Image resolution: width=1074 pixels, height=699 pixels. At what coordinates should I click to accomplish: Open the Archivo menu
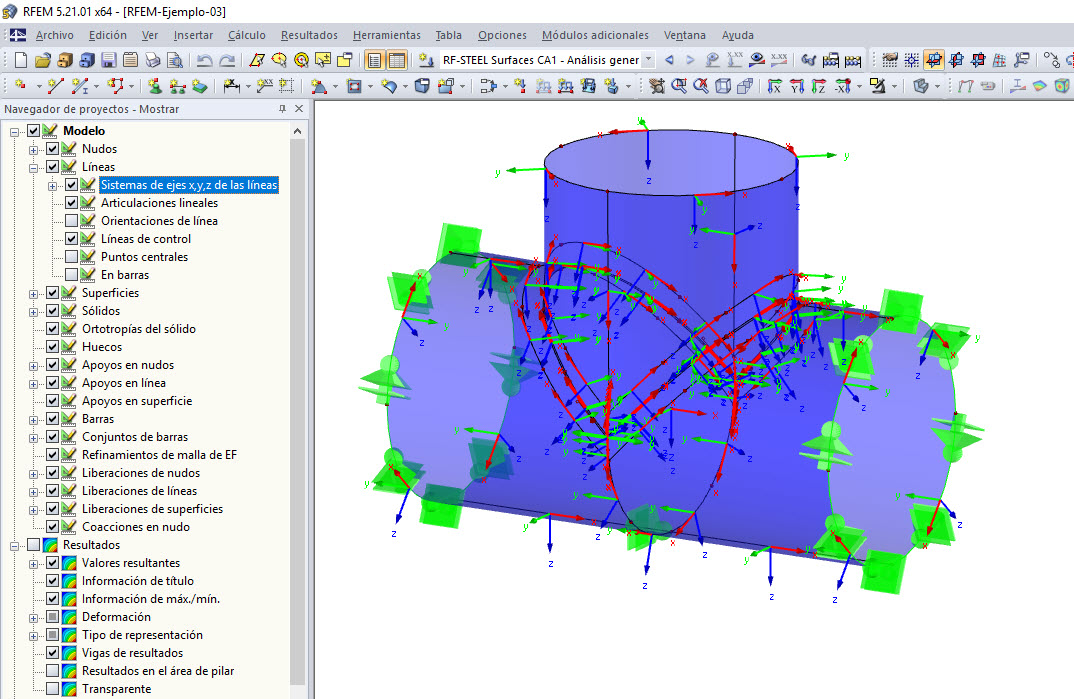(55, 35)
